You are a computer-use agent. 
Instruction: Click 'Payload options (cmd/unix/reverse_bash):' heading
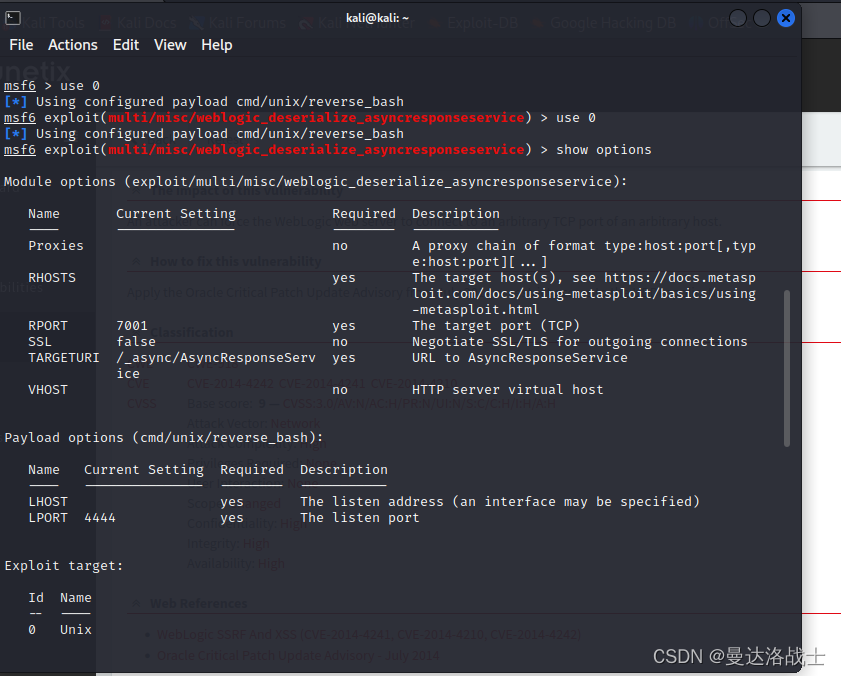tap(164, 438)
